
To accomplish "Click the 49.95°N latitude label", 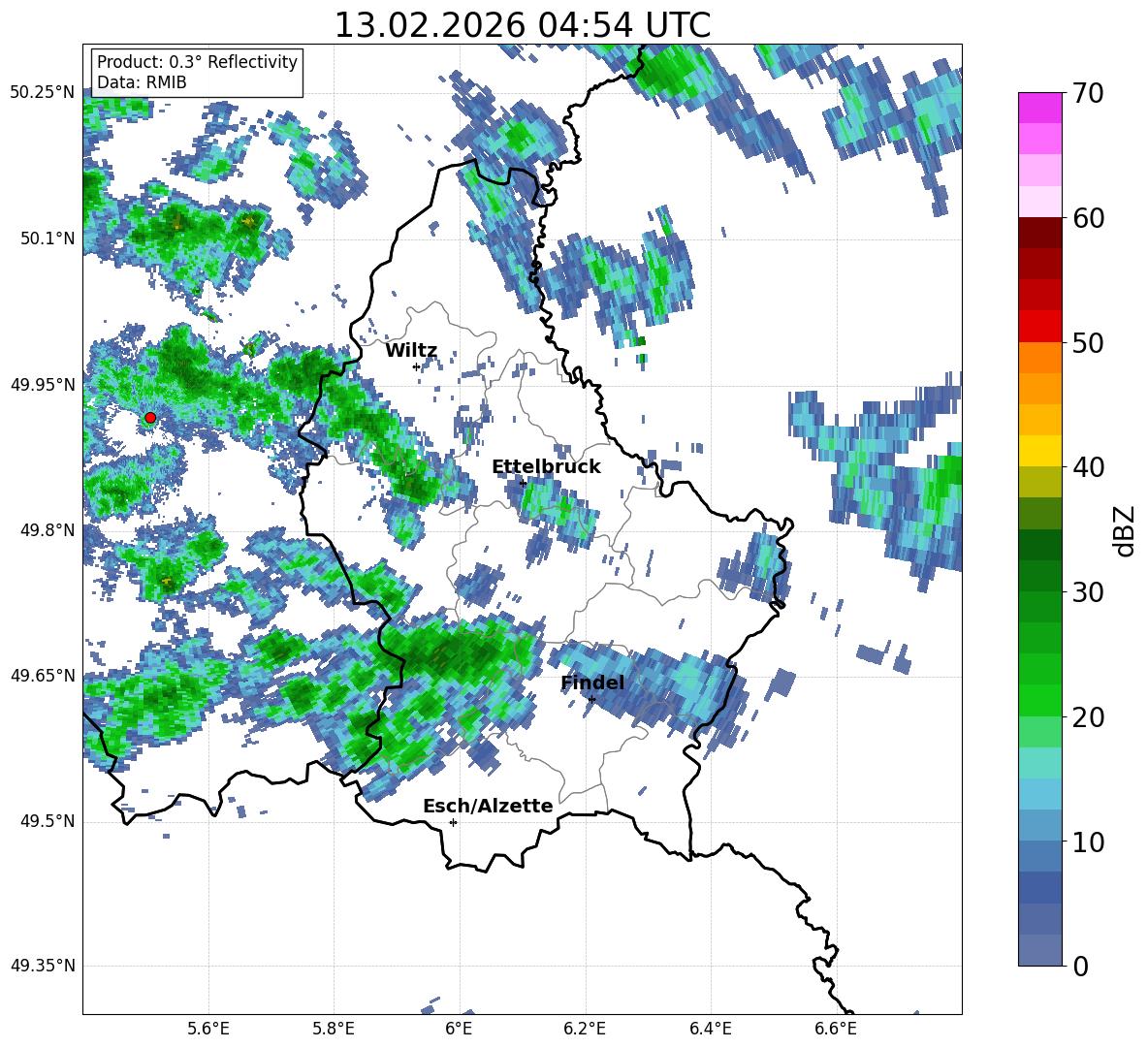I will (43, 384).
